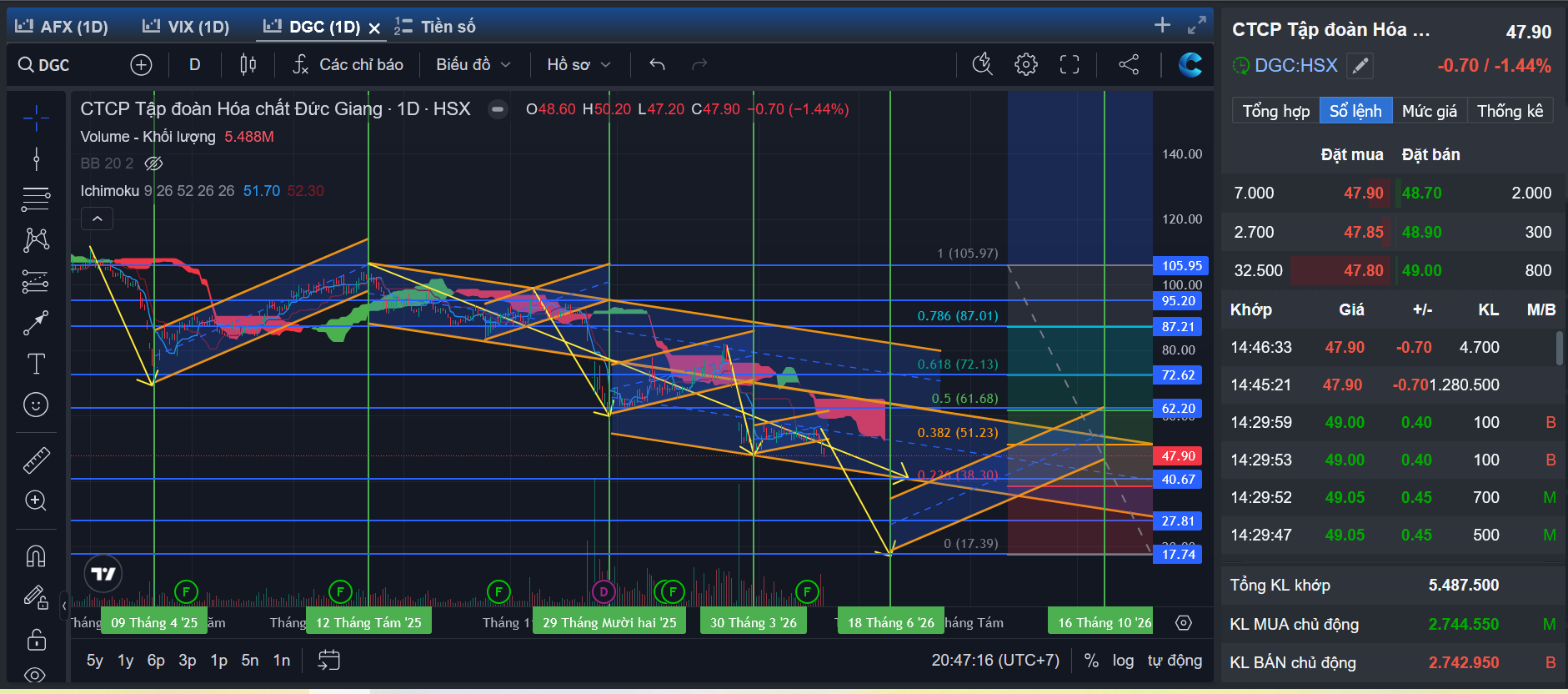Collapse the left drawing toolbar
Image resolution: width=1568 pixels, height=694 pixels.
[x=64, y=606]
